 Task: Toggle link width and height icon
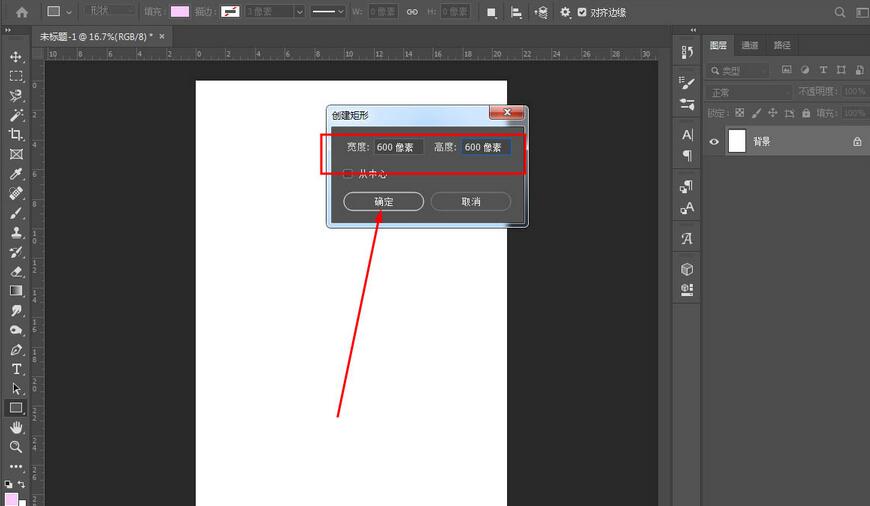(412, 12)
